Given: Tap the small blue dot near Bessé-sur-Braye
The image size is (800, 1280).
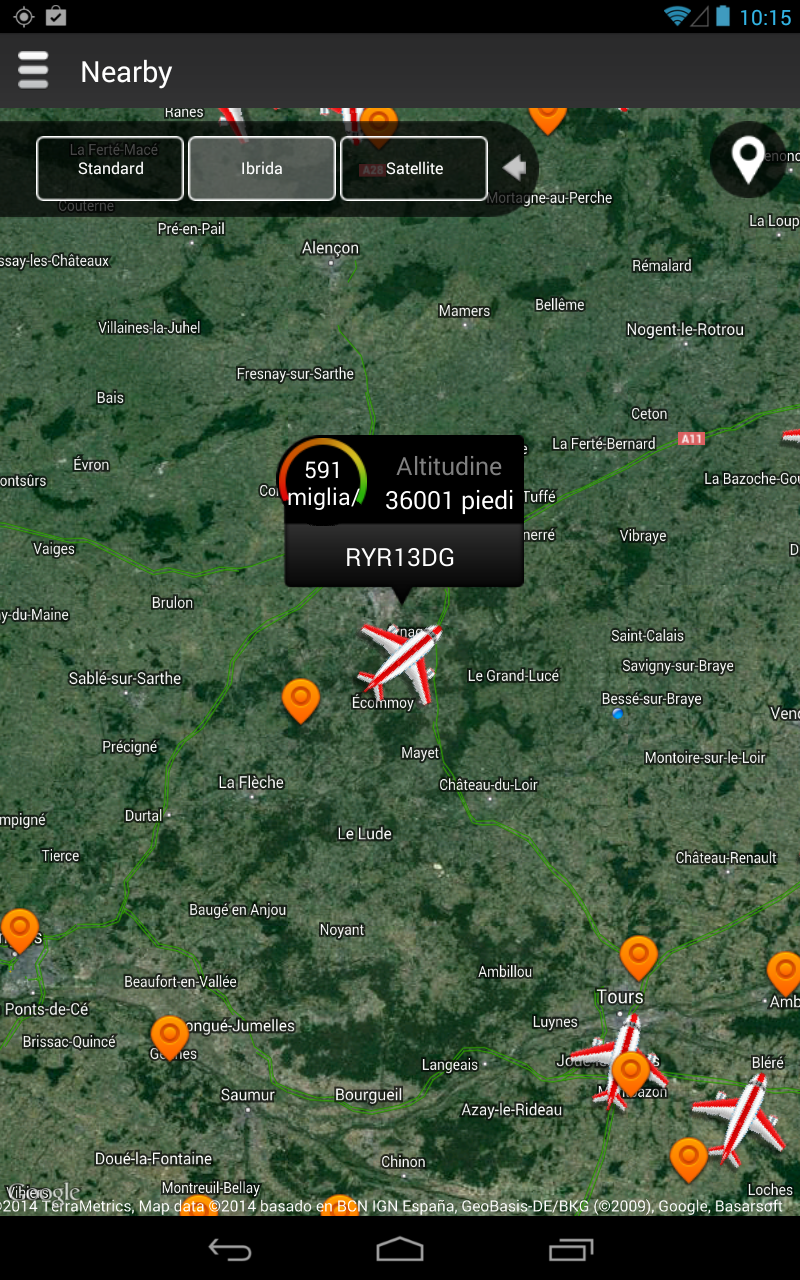Looking at the screenshot, I should click(x=618, y=713).
